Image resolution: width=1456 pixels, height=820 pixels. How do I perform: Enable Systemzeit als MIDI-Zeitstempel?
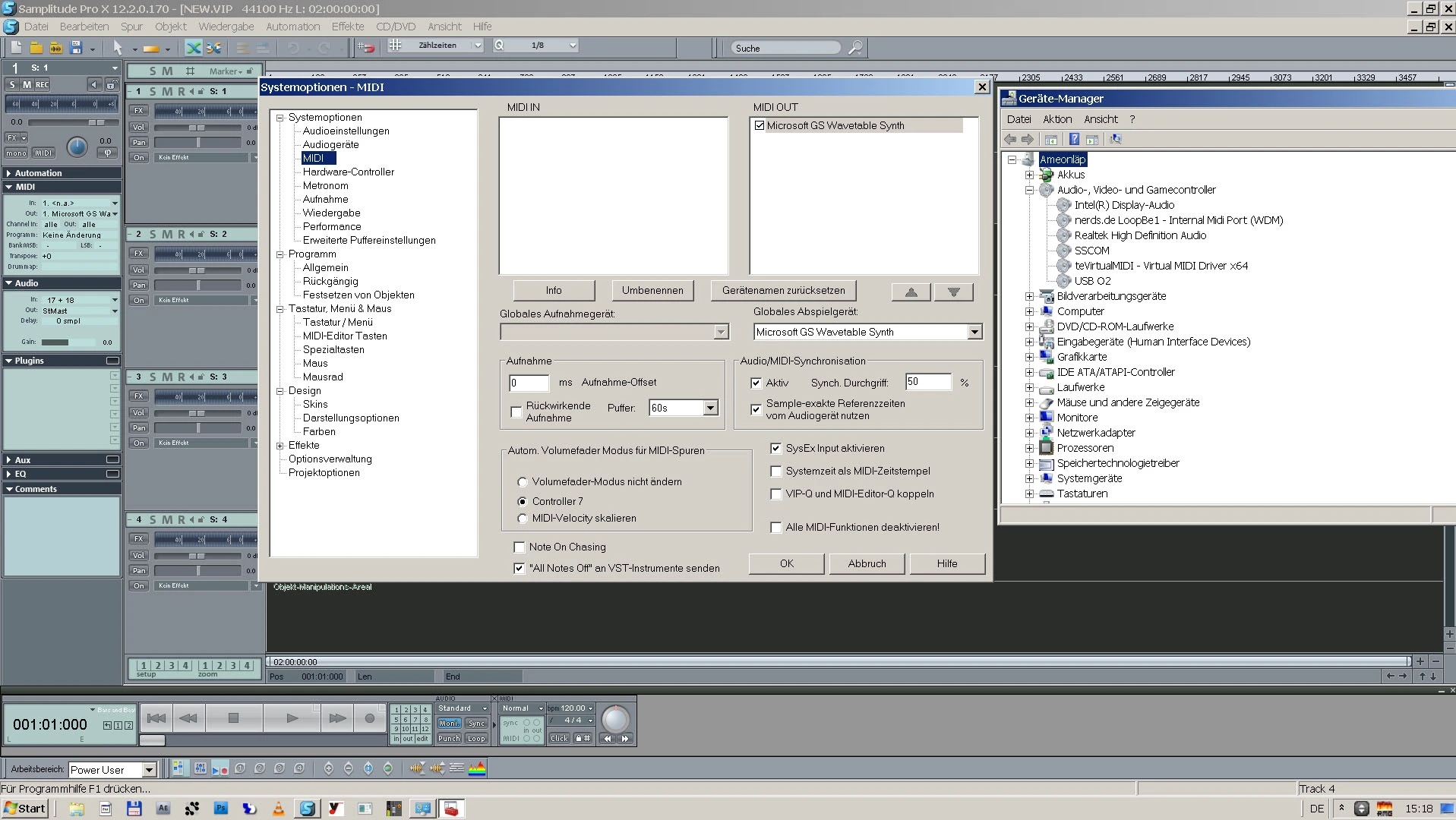(775, 471)
